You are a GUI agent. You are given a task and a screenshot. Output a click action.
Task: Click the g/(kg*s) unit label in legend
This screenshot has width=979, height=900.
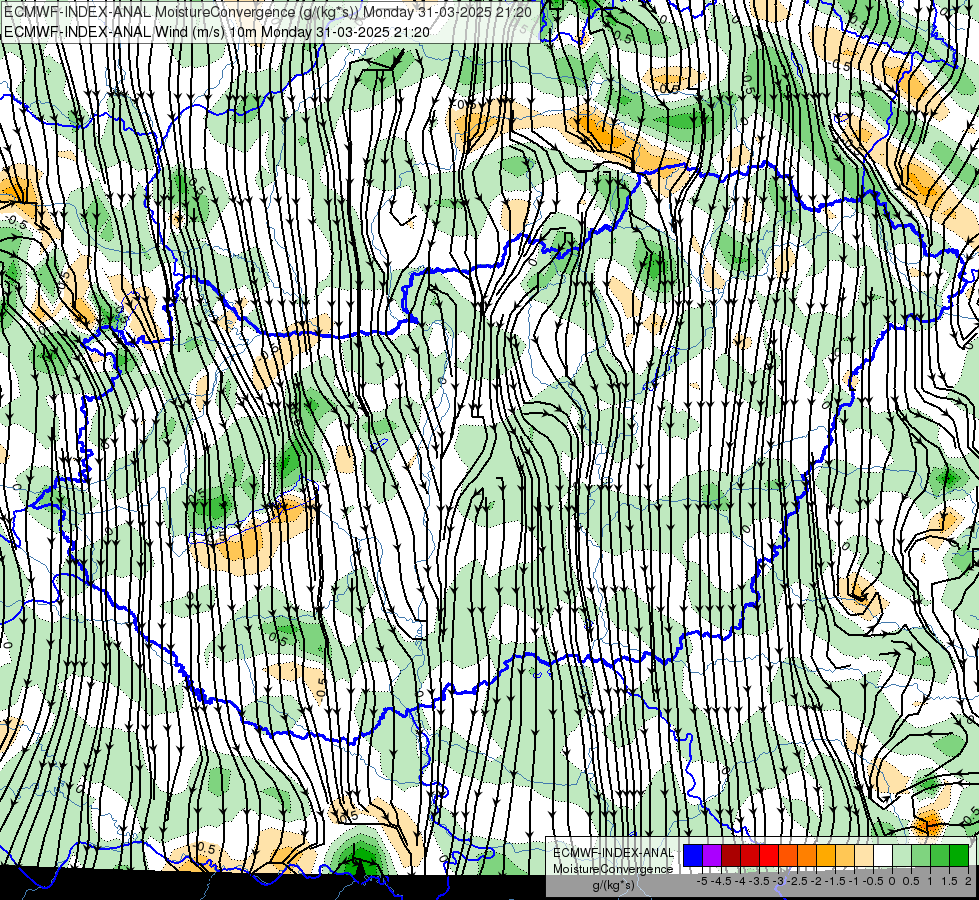(x=614, y=886)
